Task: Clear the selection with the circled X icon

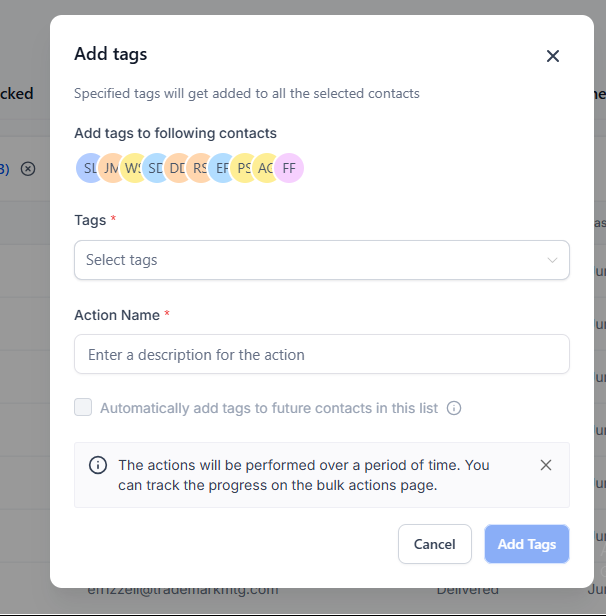Action: click(x=28, y=169)
